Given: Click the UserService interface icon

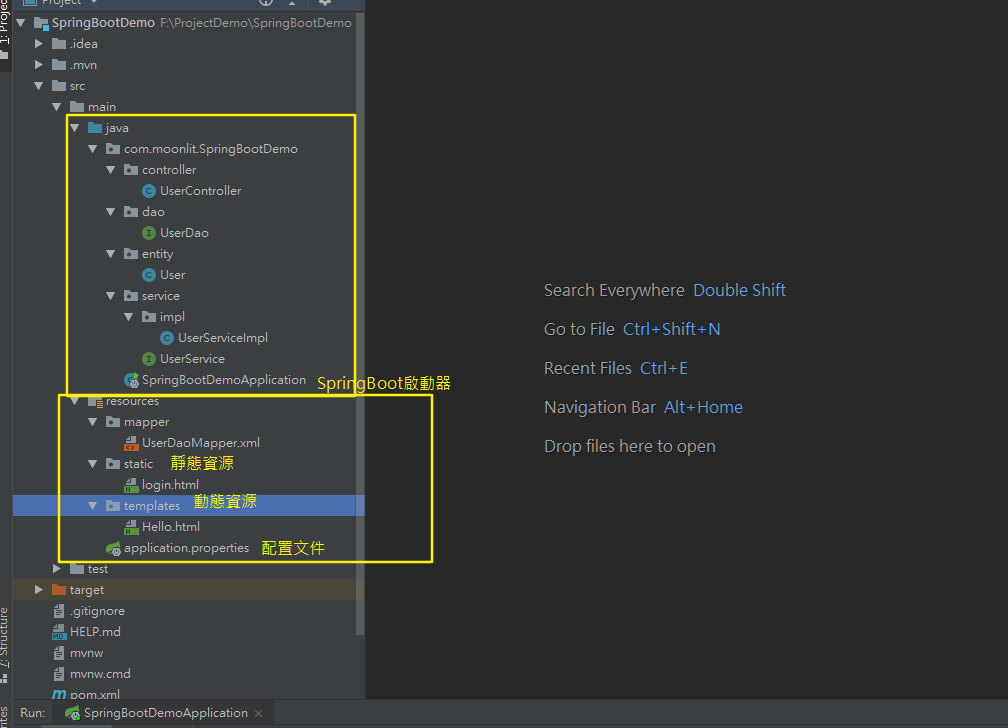Looking at the screenshot, I should click(148, 359).
